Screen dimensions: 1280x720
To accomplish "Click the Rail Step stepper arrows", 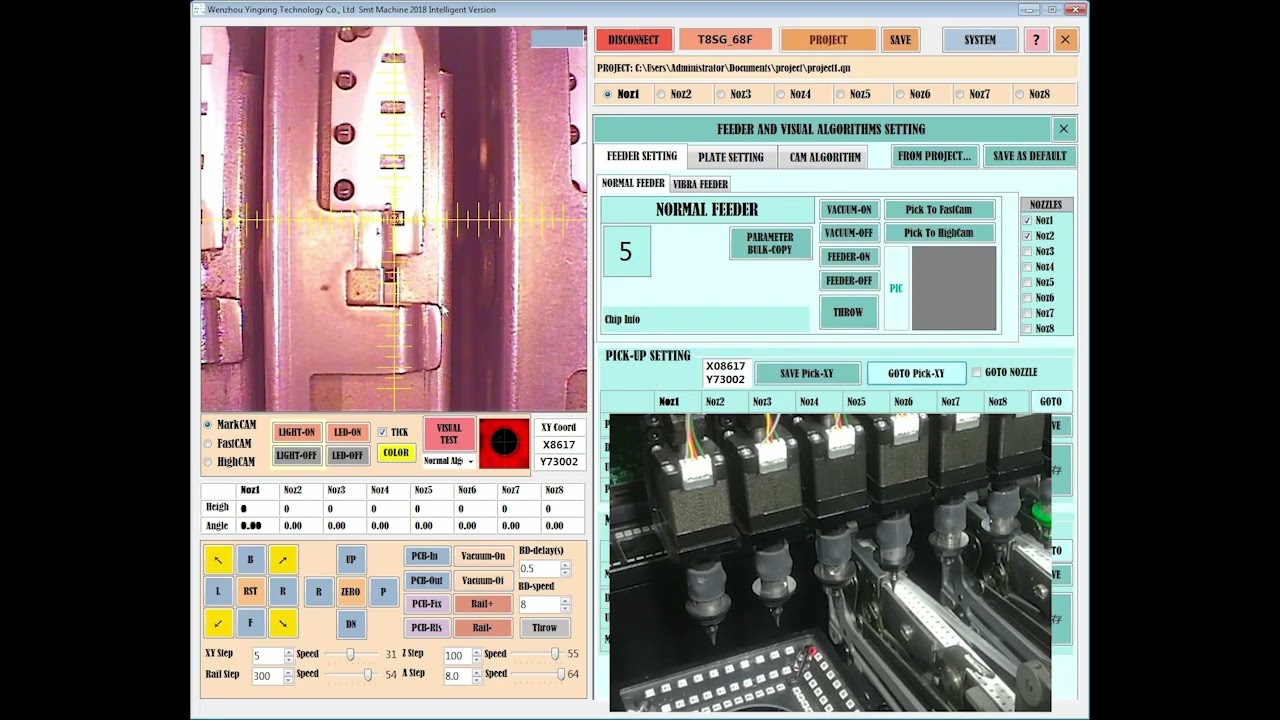I will pos(289,676).
